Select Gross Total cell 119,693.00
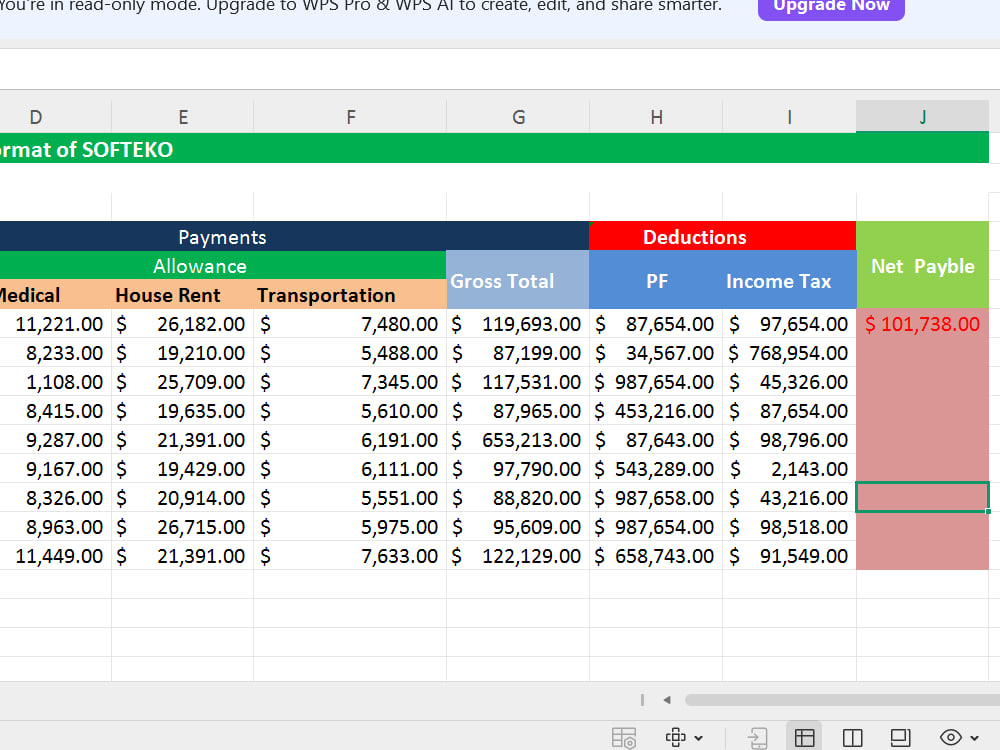The height and width of the screenshot is (750, 1000). (518, 323)
